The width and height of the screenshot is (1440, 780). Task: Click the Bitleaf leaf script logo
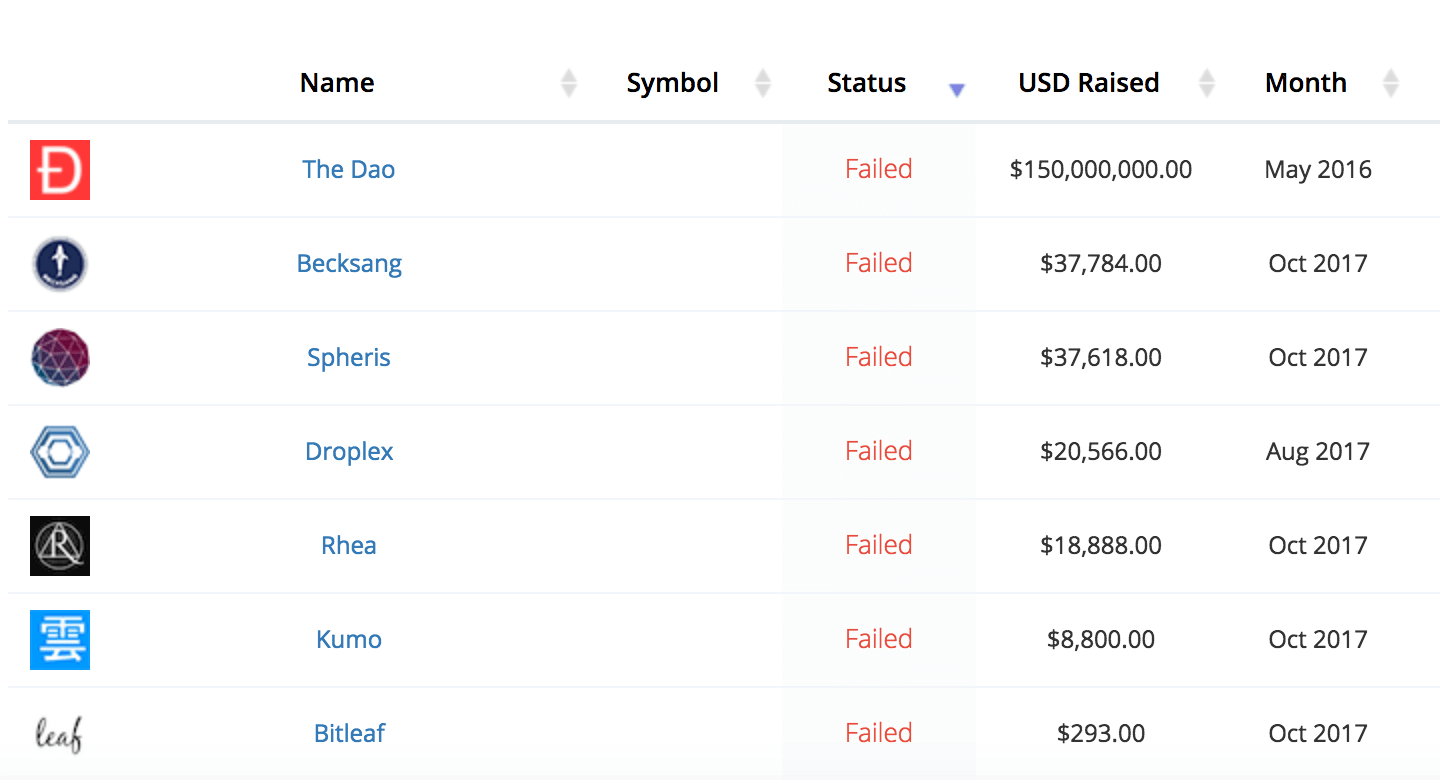point(59,734)
